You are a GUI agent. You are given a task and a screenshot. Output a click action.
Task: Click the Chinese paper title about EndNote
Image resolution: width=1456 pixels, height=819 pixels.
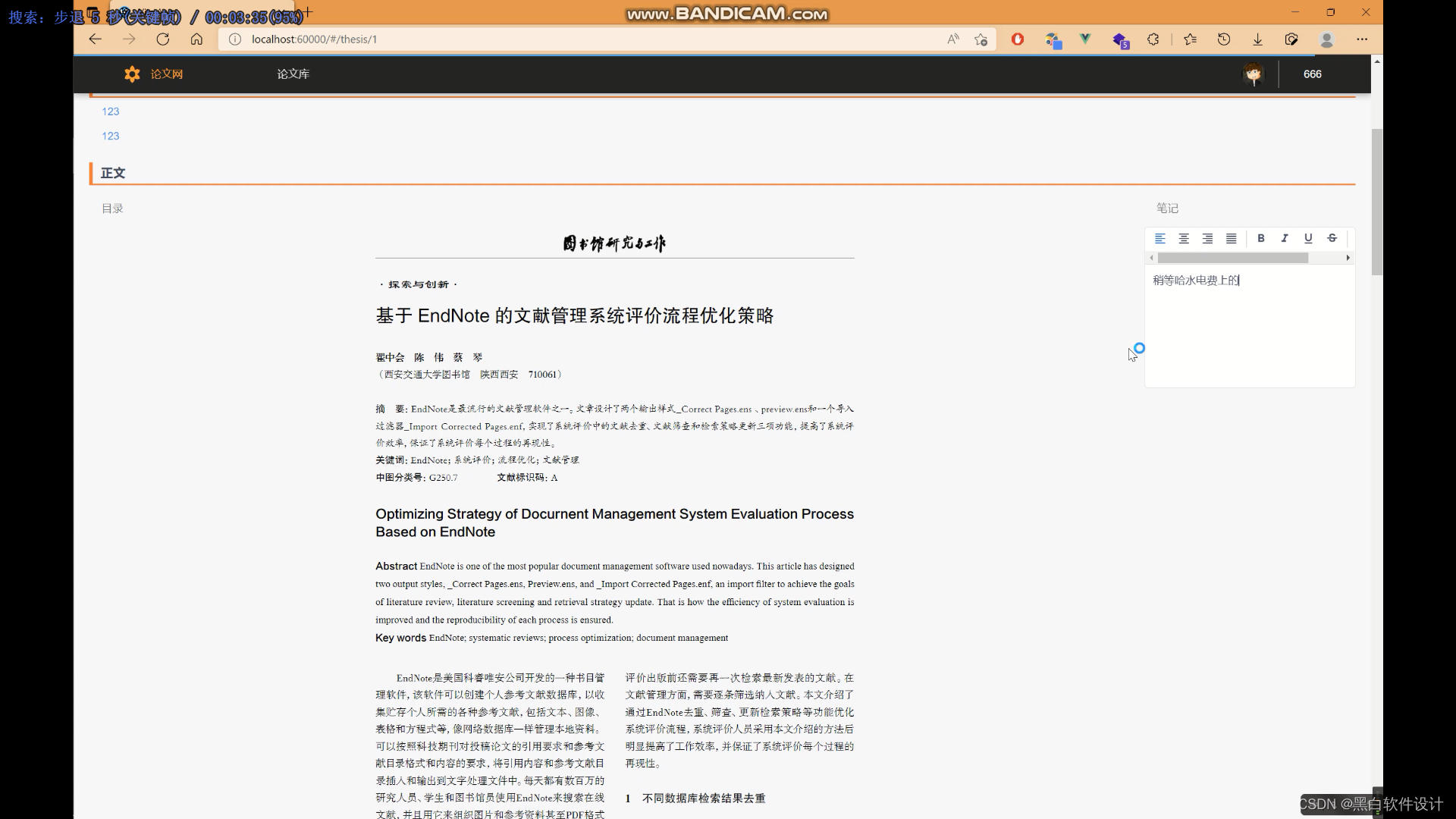tap(574, 315)
